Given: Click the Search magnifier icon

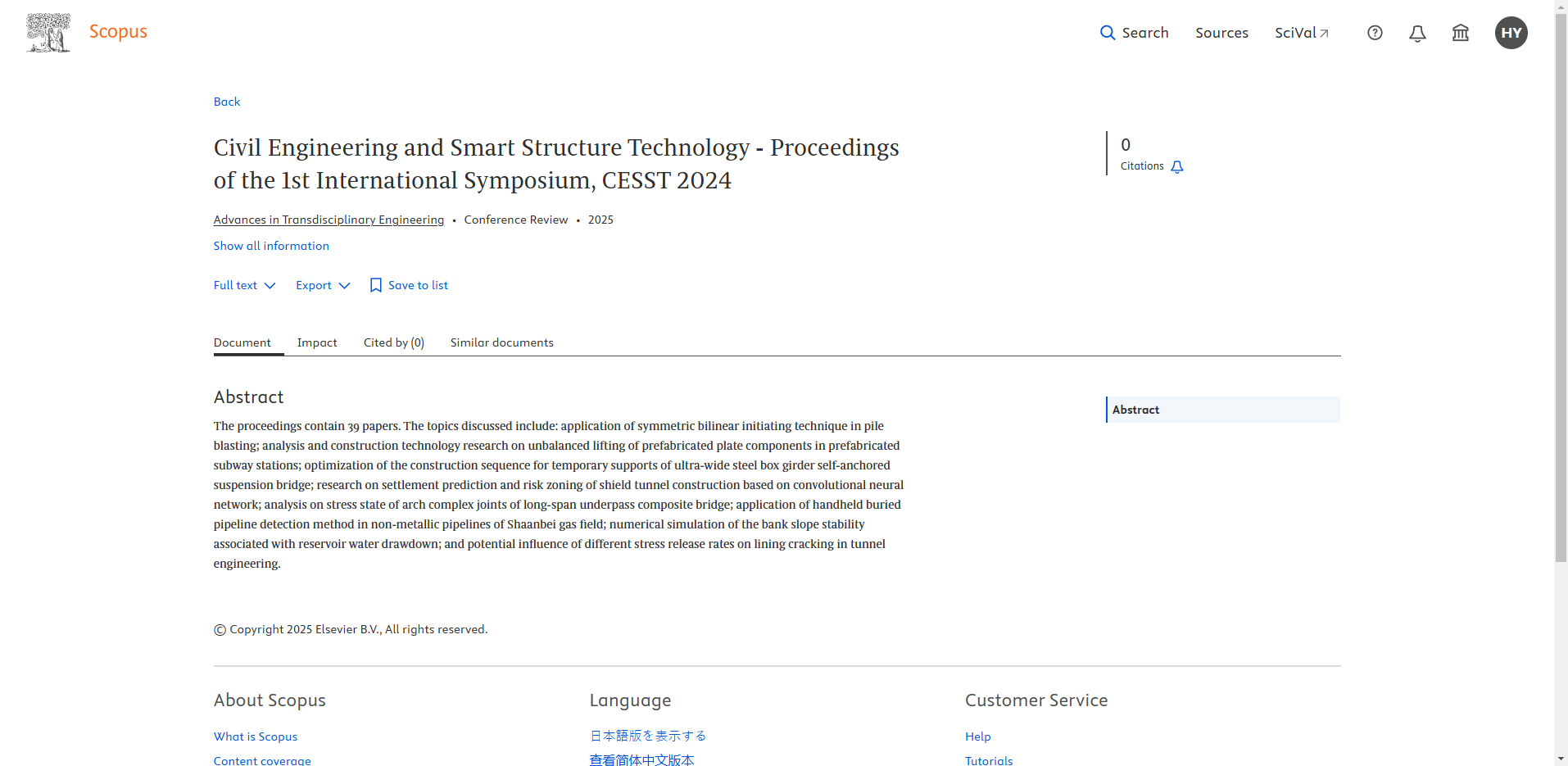Looking at the screenshot, I should pyautogui.click(x=1108, y=33).
